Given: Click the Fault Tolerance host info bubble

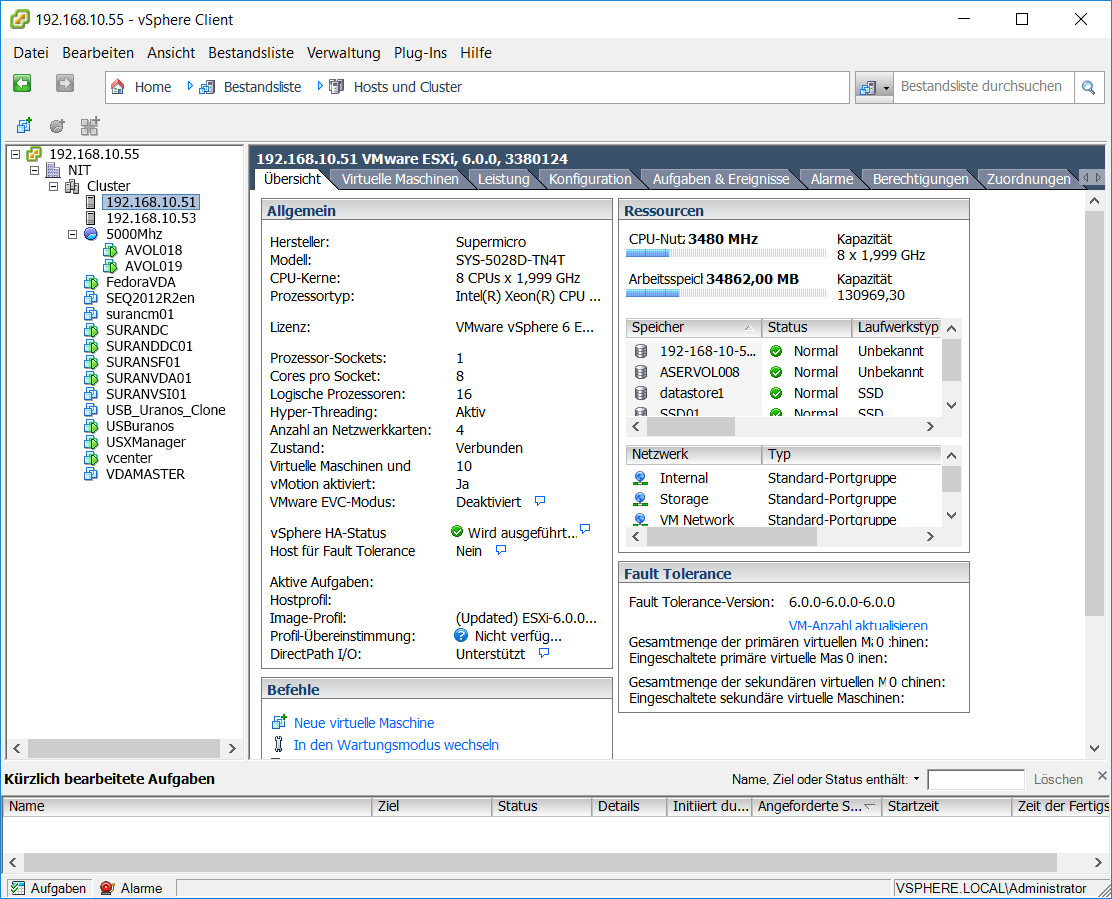Looking at the screenshot, I should coord(501,549).
